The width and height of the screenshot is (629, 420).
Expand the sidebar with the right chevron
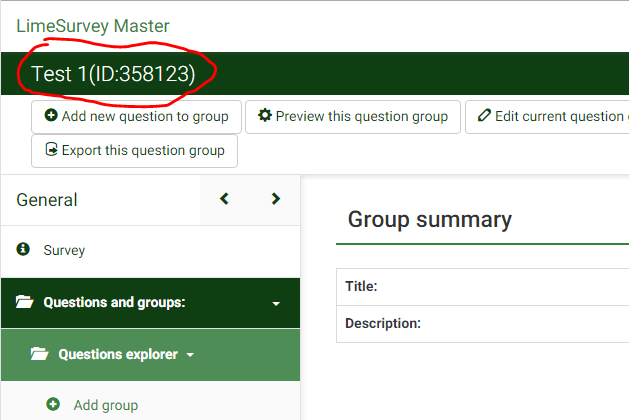click(x=276, y=199)
